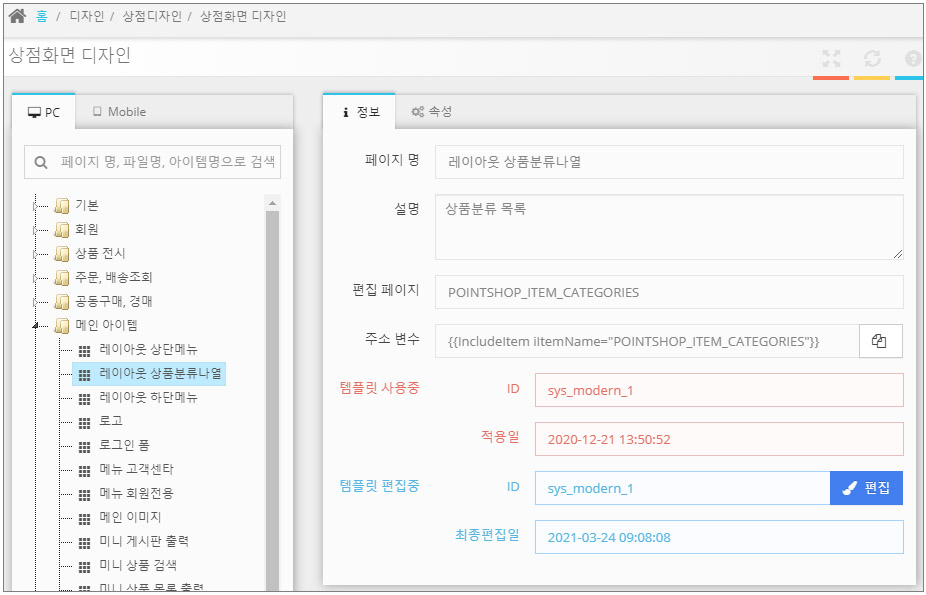Collapse the 메인 아이템 folder
Image resolution: width=926 pixels, height=595 pixels.
point(37,325)
